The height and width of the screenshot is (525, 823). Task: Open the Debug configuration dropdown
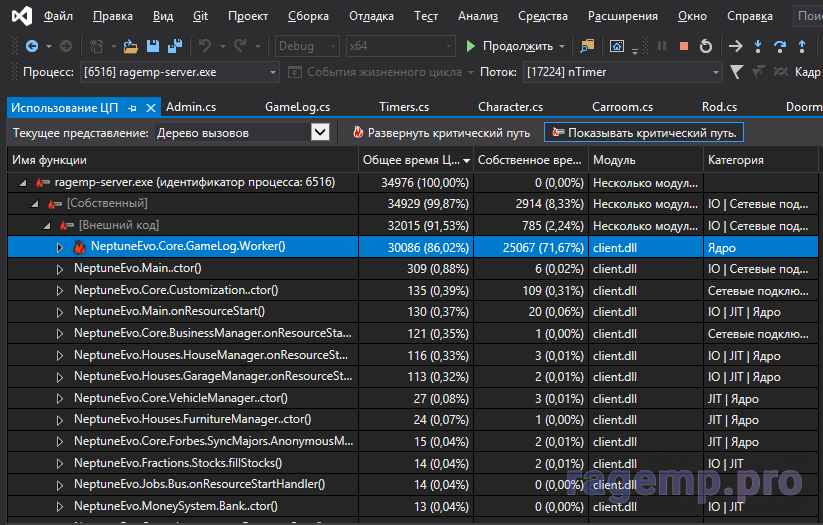point(307,46)
